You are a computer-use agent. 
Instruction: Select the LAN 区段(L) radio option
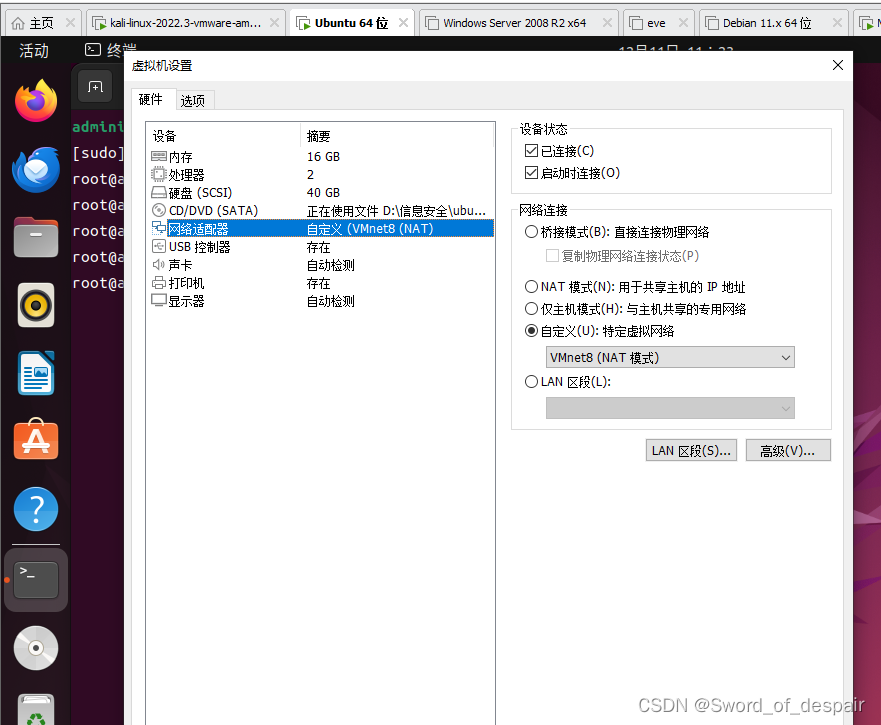pos(531,382)
